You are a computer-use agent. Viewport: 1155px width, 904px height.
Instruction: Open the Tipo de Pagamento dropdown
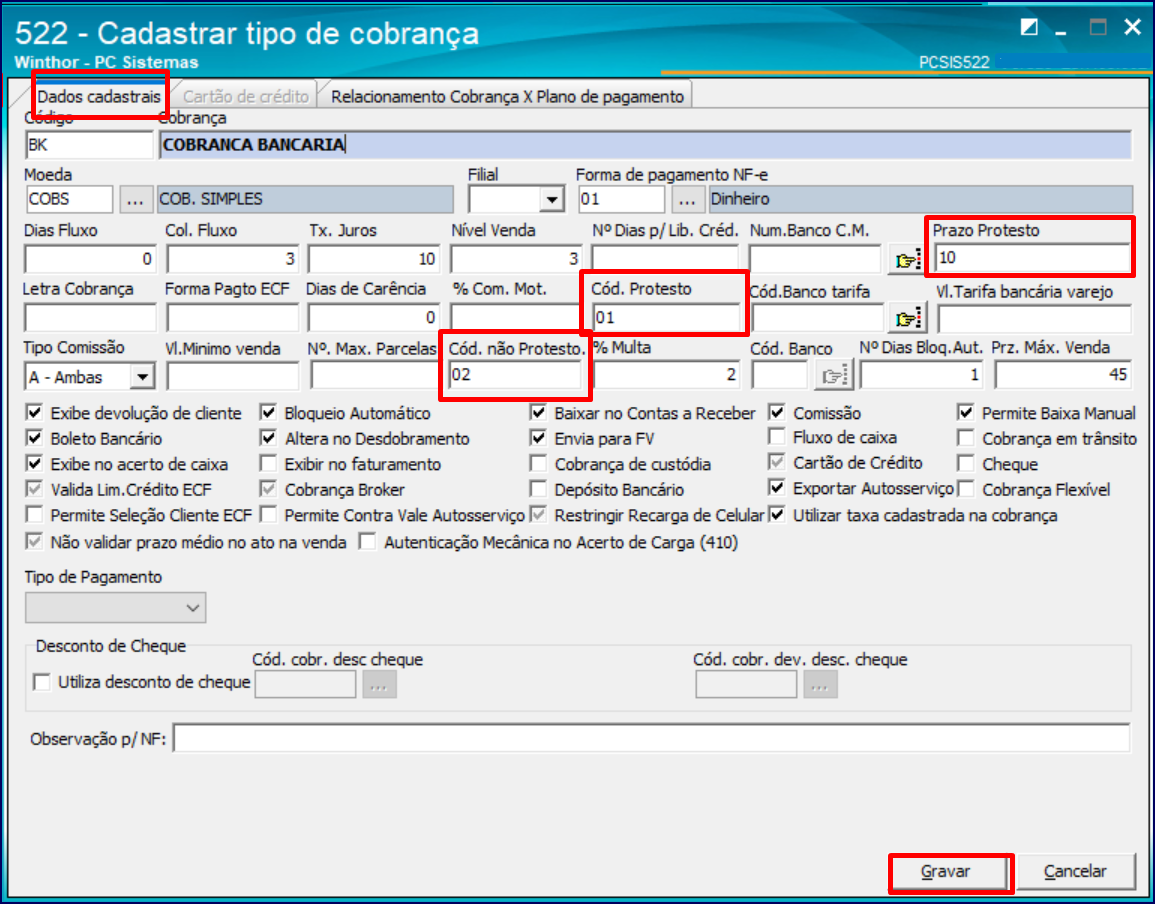[116, 608]
